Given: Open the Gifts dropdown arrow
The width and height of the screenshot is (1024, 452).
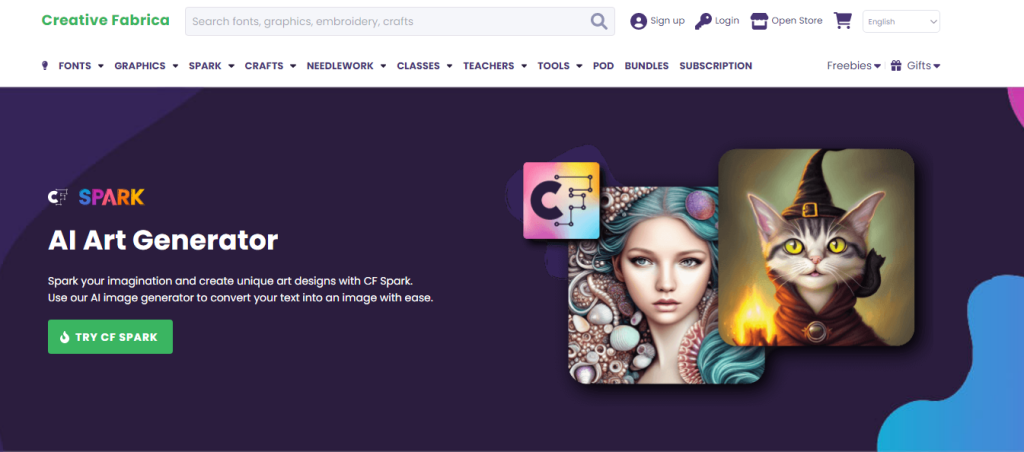Looking at the screenshot, I should point(936,66).
